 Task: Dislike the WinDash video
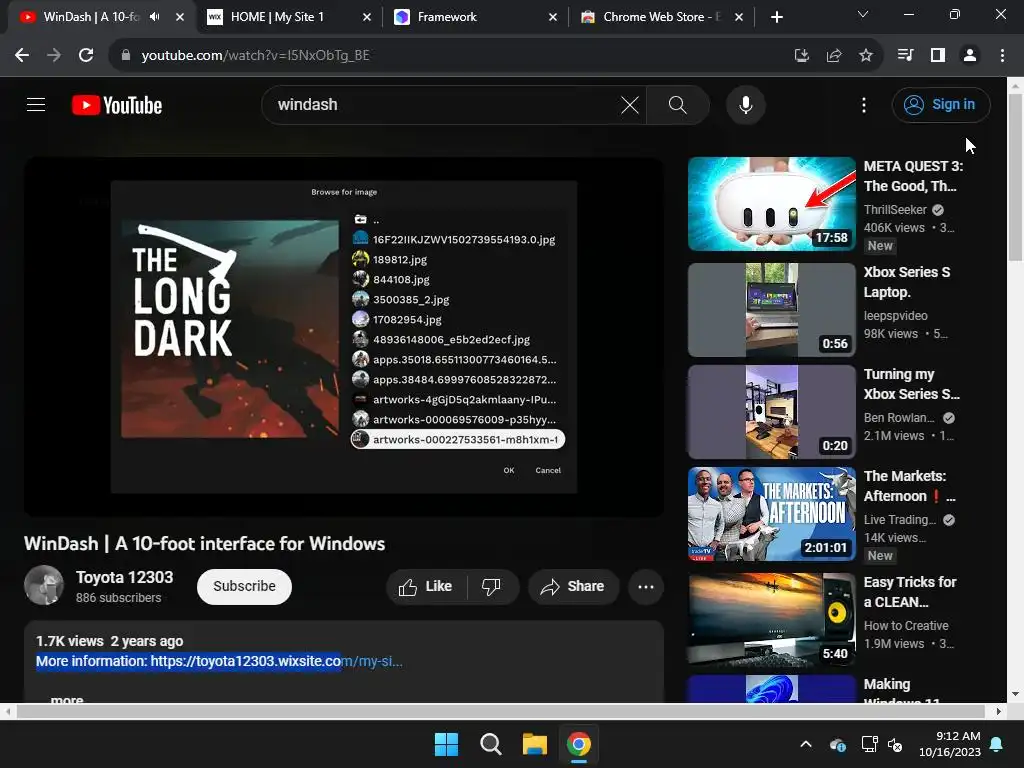pos(492,586)
